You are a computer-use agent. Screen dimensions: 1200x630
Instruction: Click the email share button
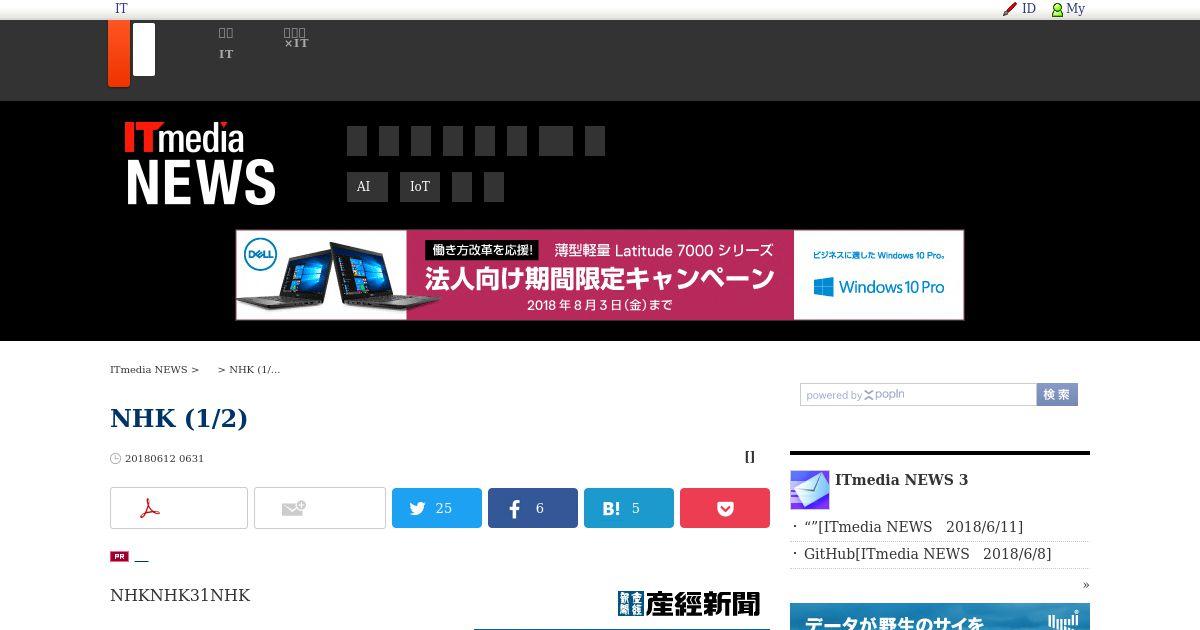click(320, 508)
